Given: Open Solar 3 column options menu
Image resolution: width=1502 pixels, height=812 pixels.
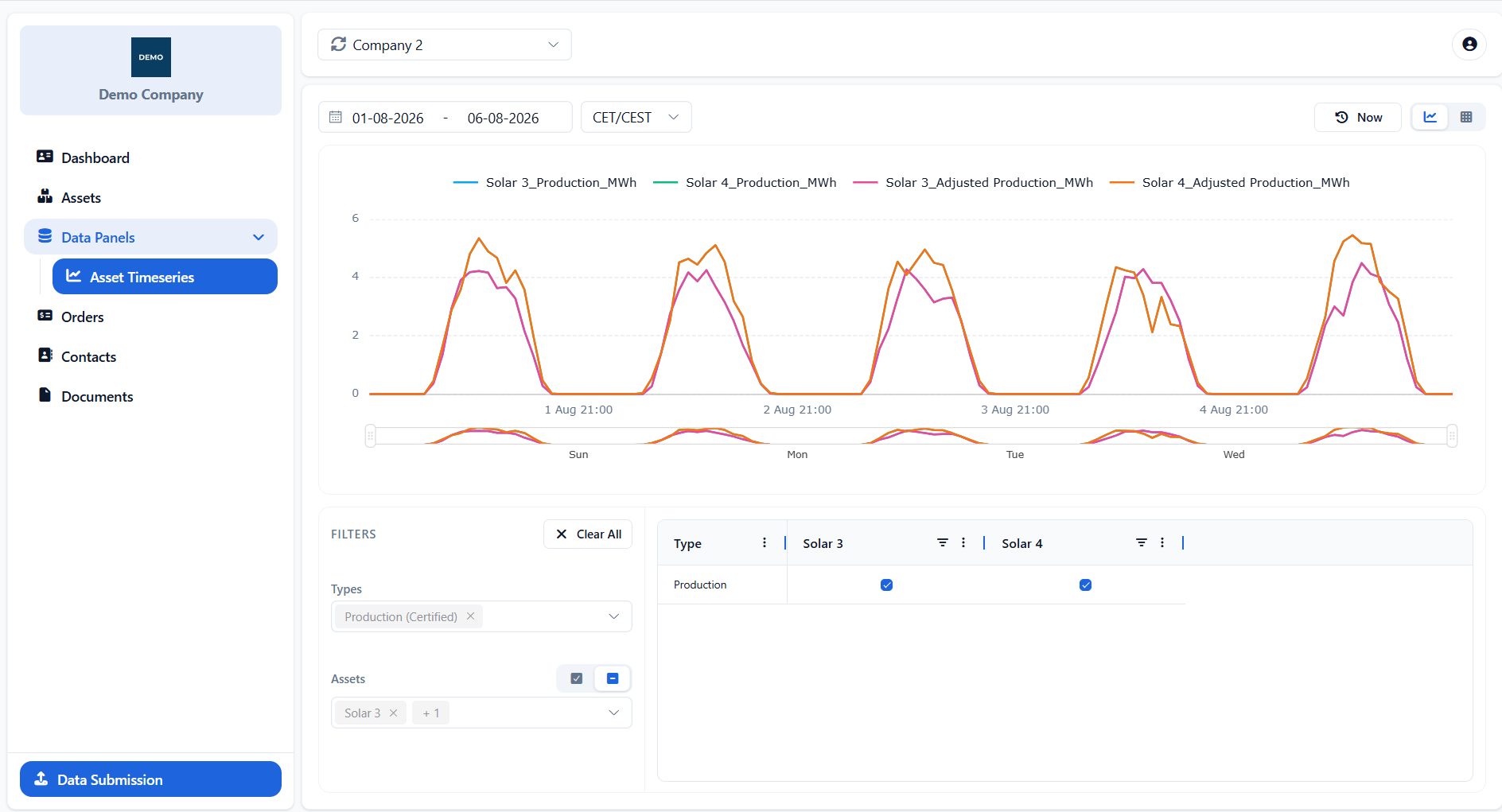Looking at the screenshot, I should (963, 542).
